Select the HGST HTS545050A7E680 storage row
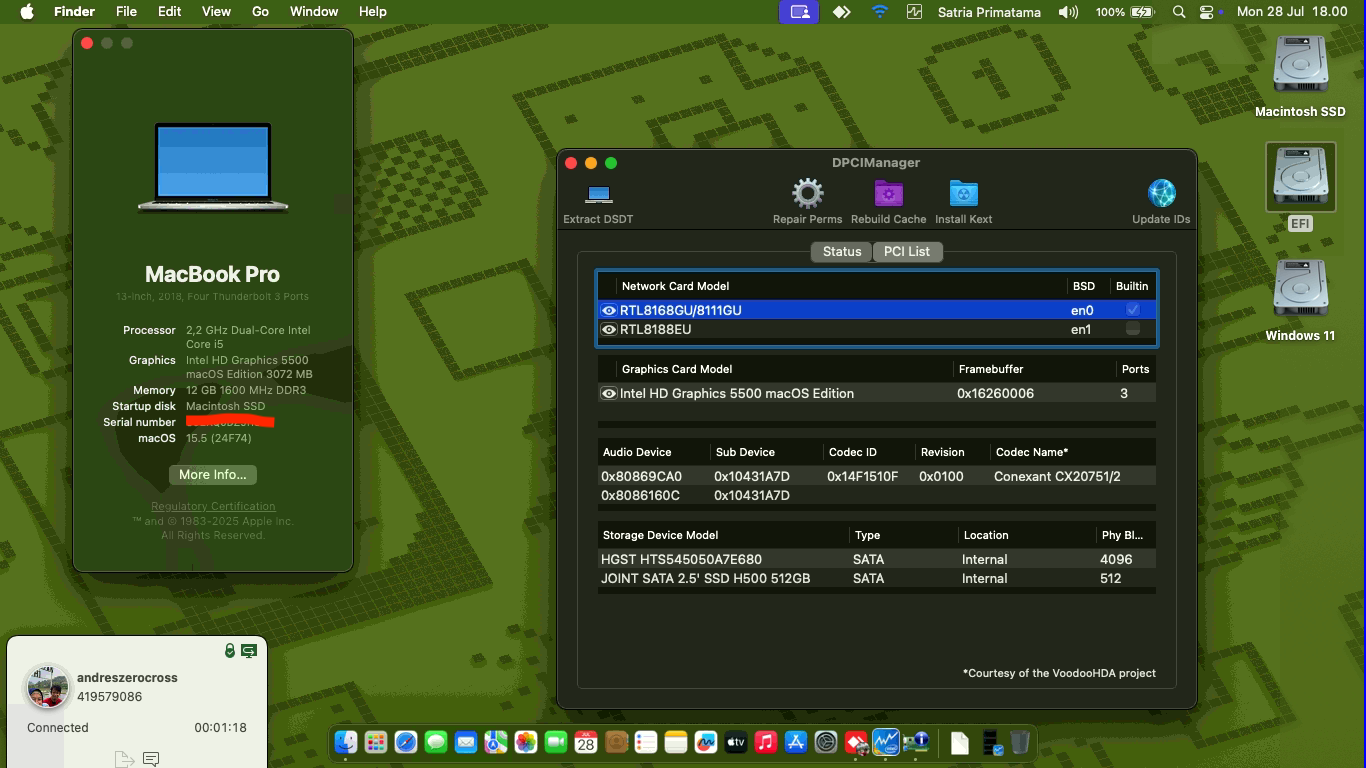1366x768 pixels. [722, 559]
